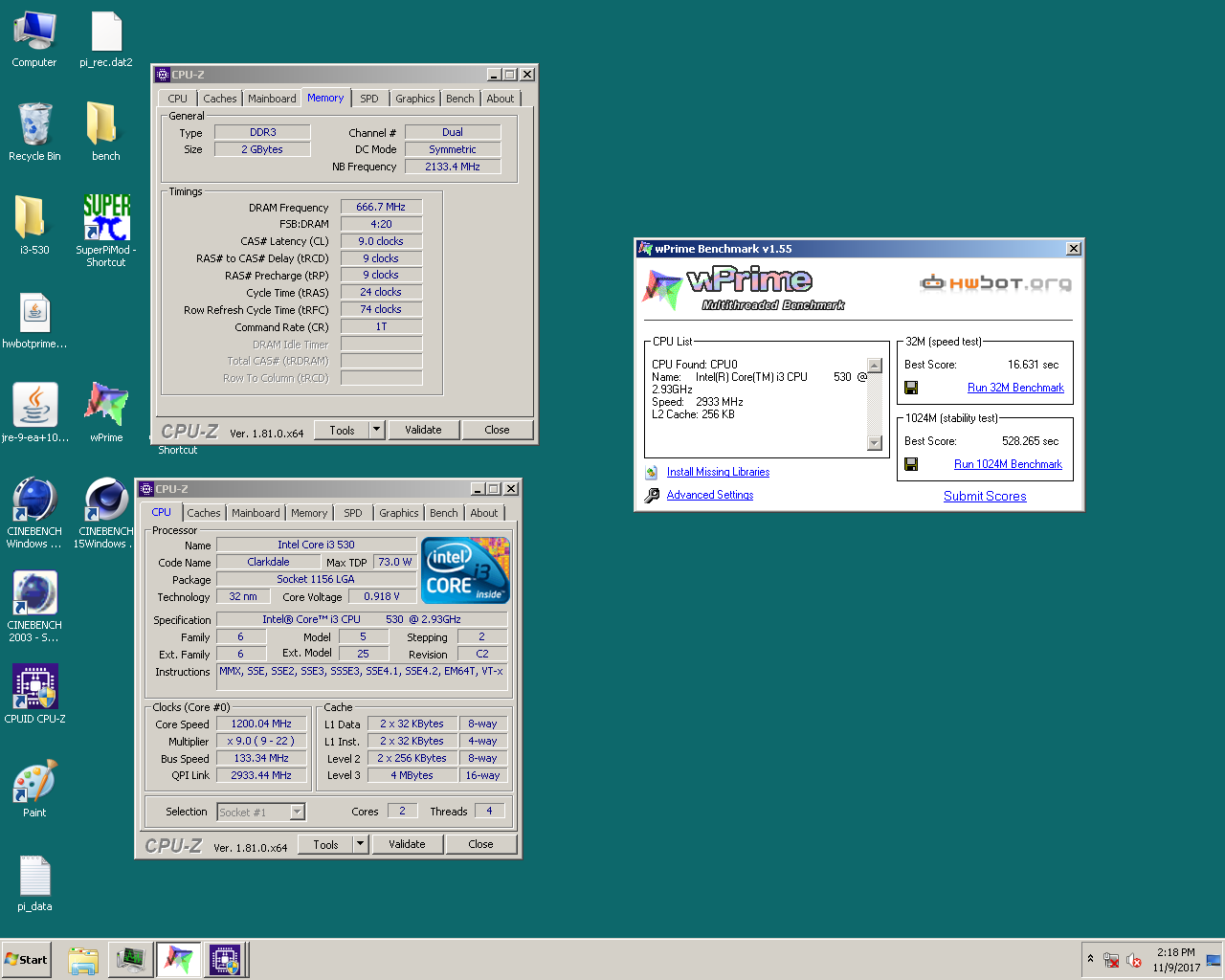Screen dimensions: 1225x980
Task: Open Mainboard tab in upper CPU-Z window
Action: tap(272, 99)
